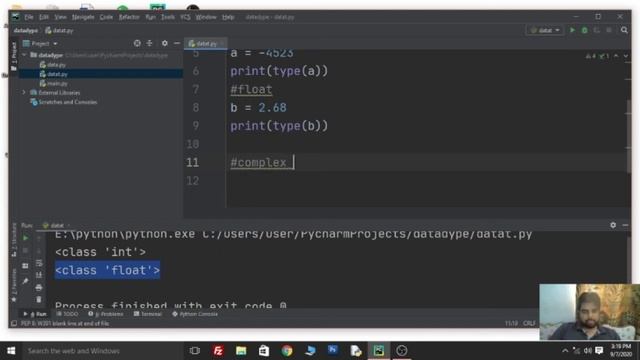Click Restore Layout icon in Run panel
This screenshot has height=360, width=640.
(x=25, y=266)
